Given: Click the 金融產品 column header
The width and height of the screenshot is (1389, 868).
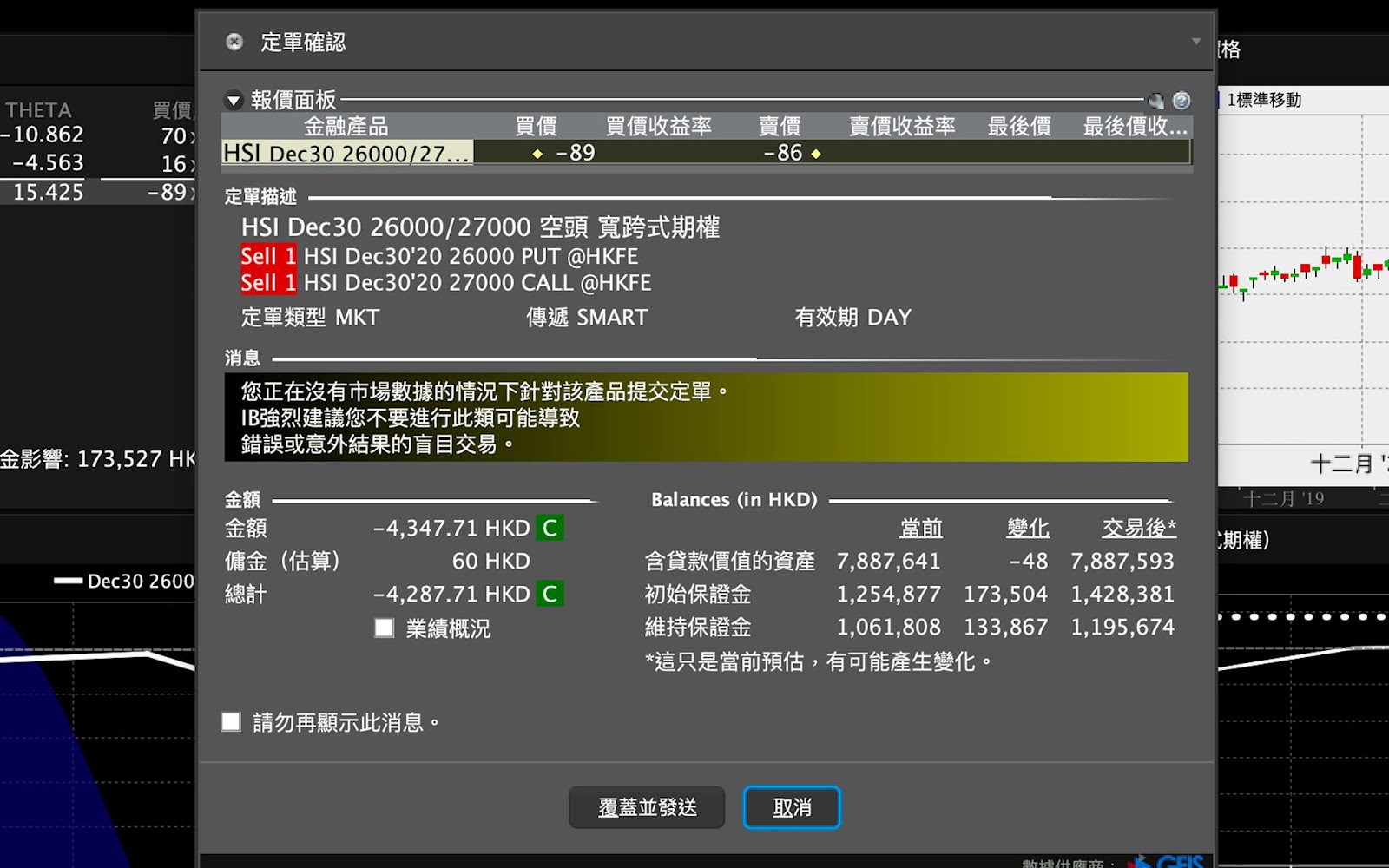Looking at the screenshot, I should [346, 127].
